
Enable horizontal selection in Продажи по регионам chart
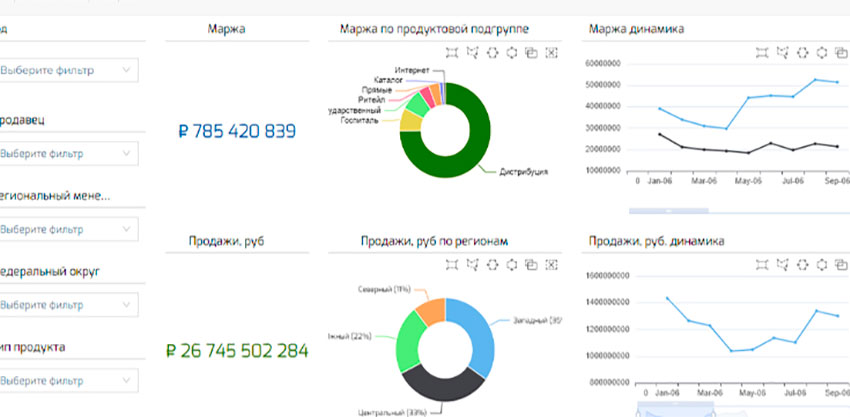493,264
